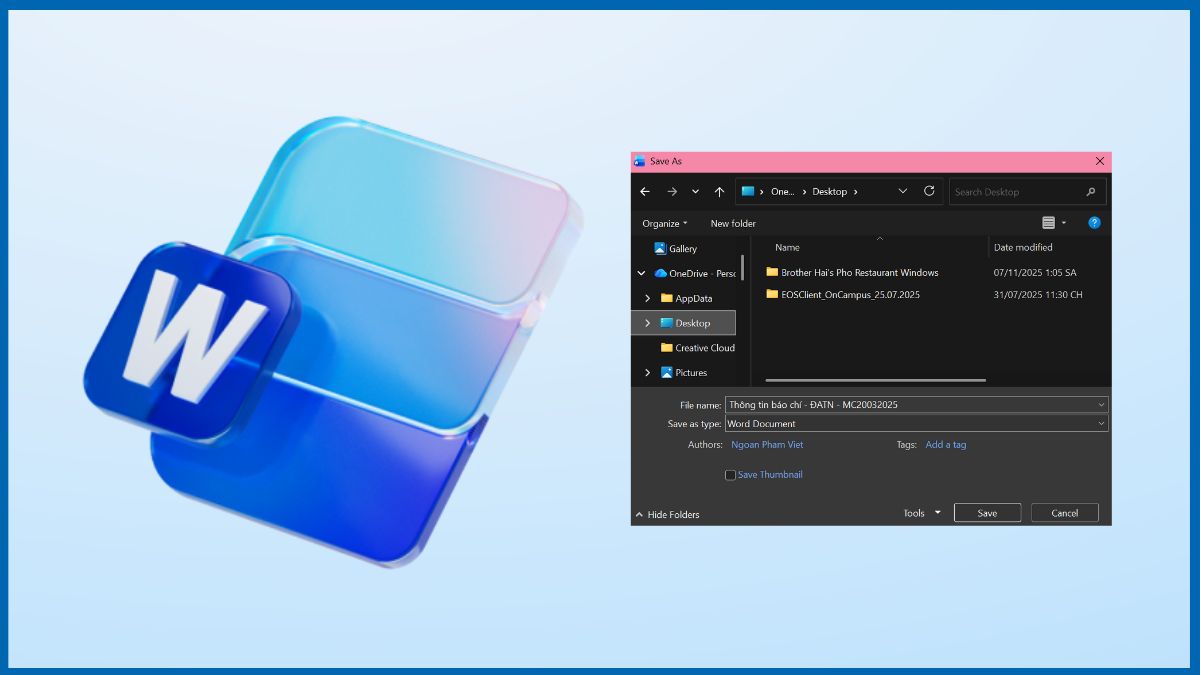Click the Cancel button
This screenshot has width=1200, height=675.
click(x=1065, y=513)
